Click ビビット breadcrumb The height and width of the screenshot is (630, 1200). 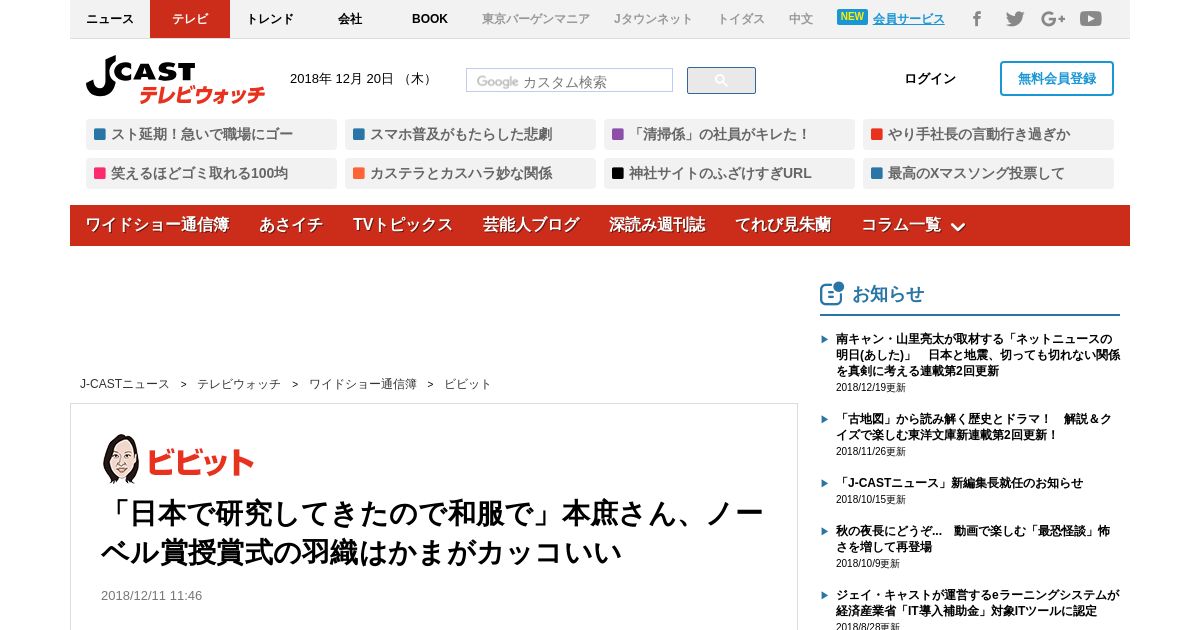[x=468, y=384]
